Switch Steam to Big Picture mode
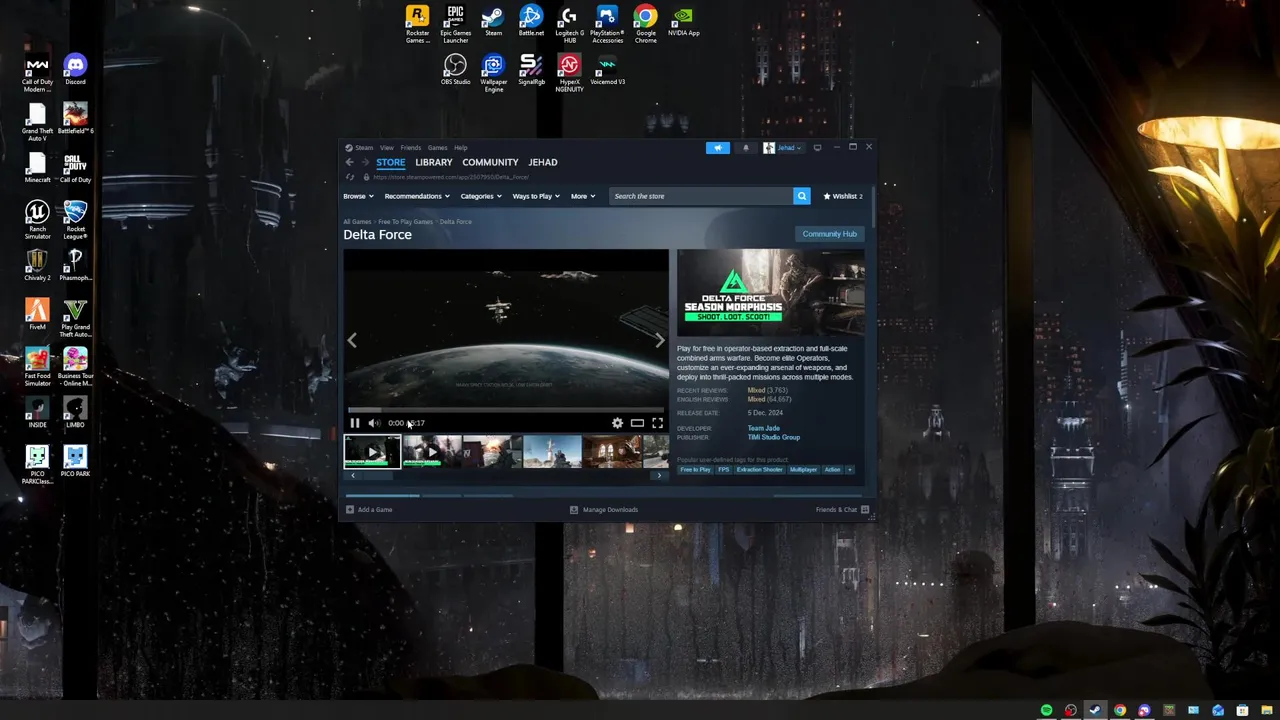 pyautogui.click(x=817, y=148)
